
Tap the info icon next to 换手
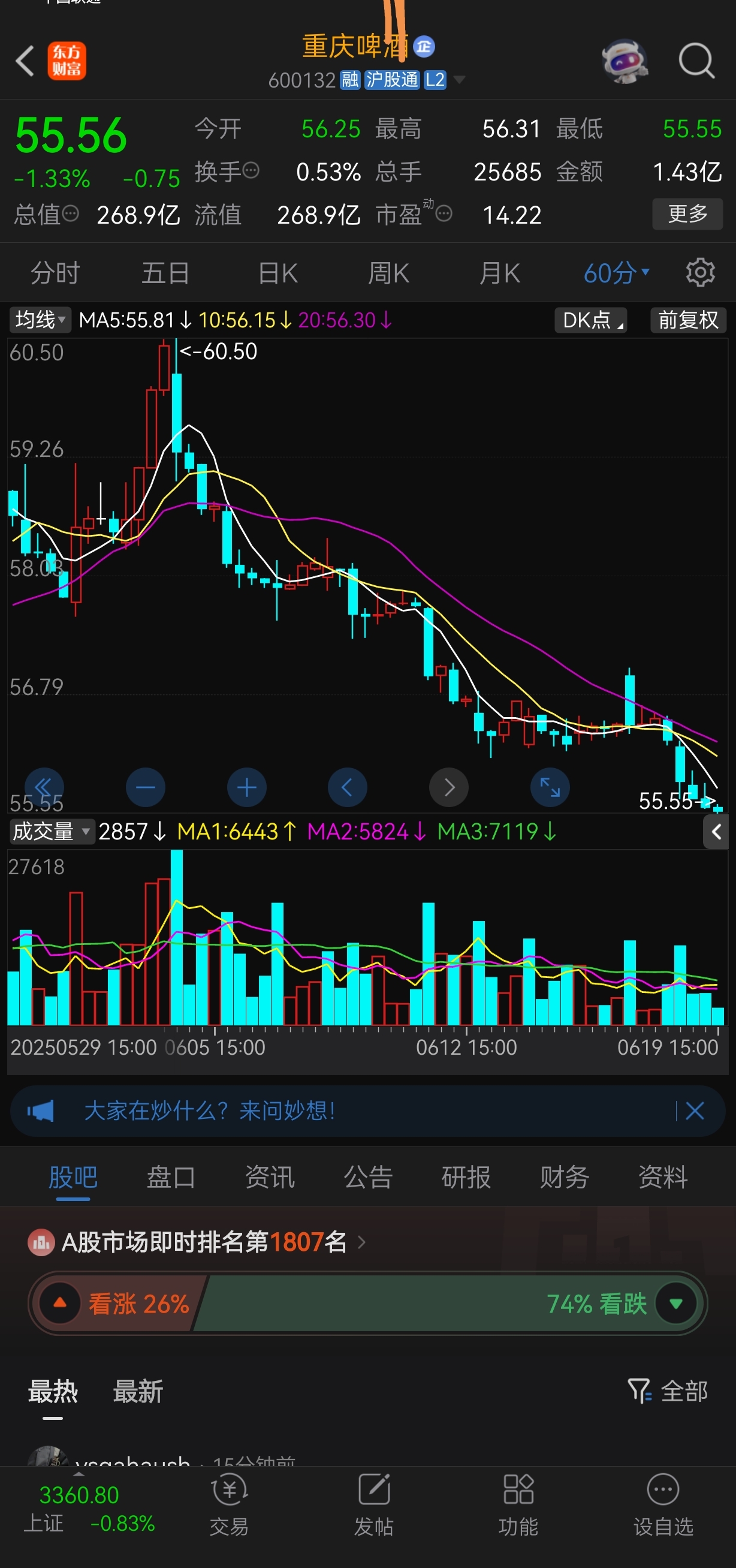251,170
